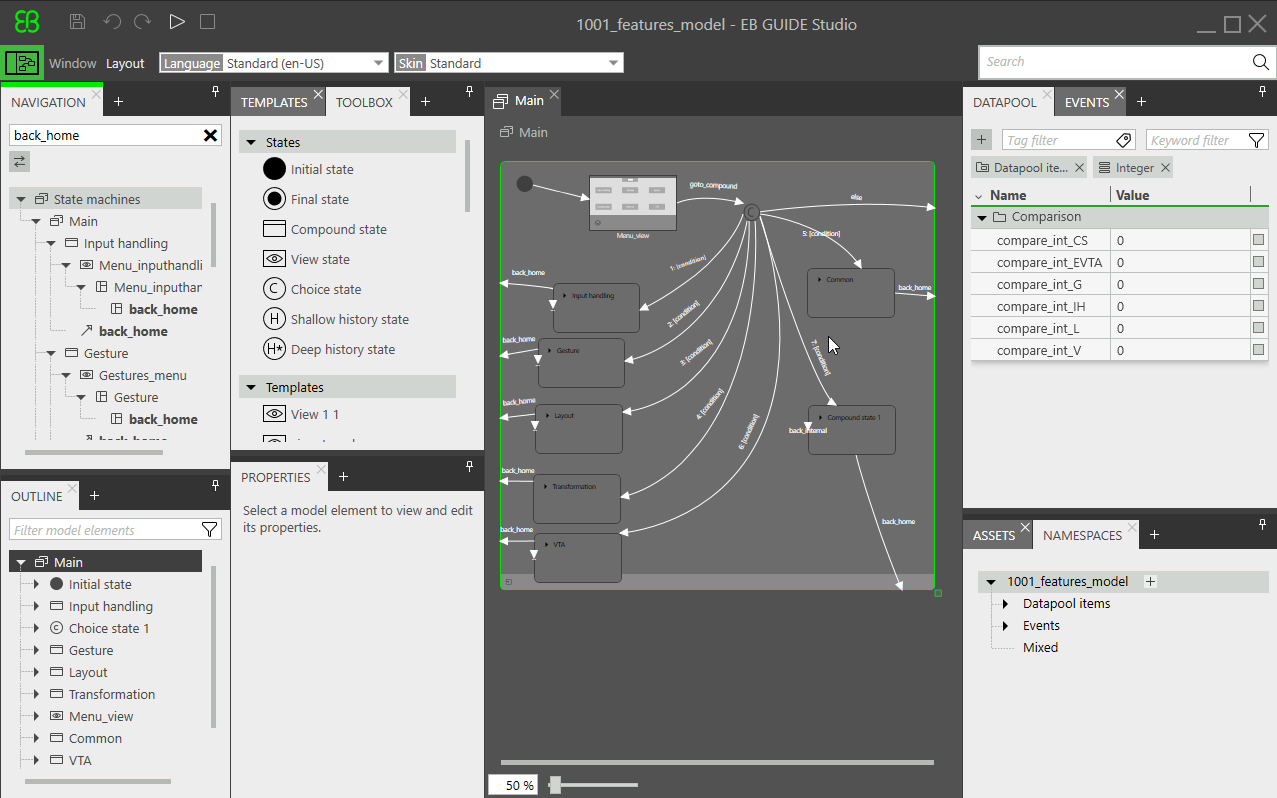Switch to the Toolbox tab
1277x798 pixels.
coord(364,102)
